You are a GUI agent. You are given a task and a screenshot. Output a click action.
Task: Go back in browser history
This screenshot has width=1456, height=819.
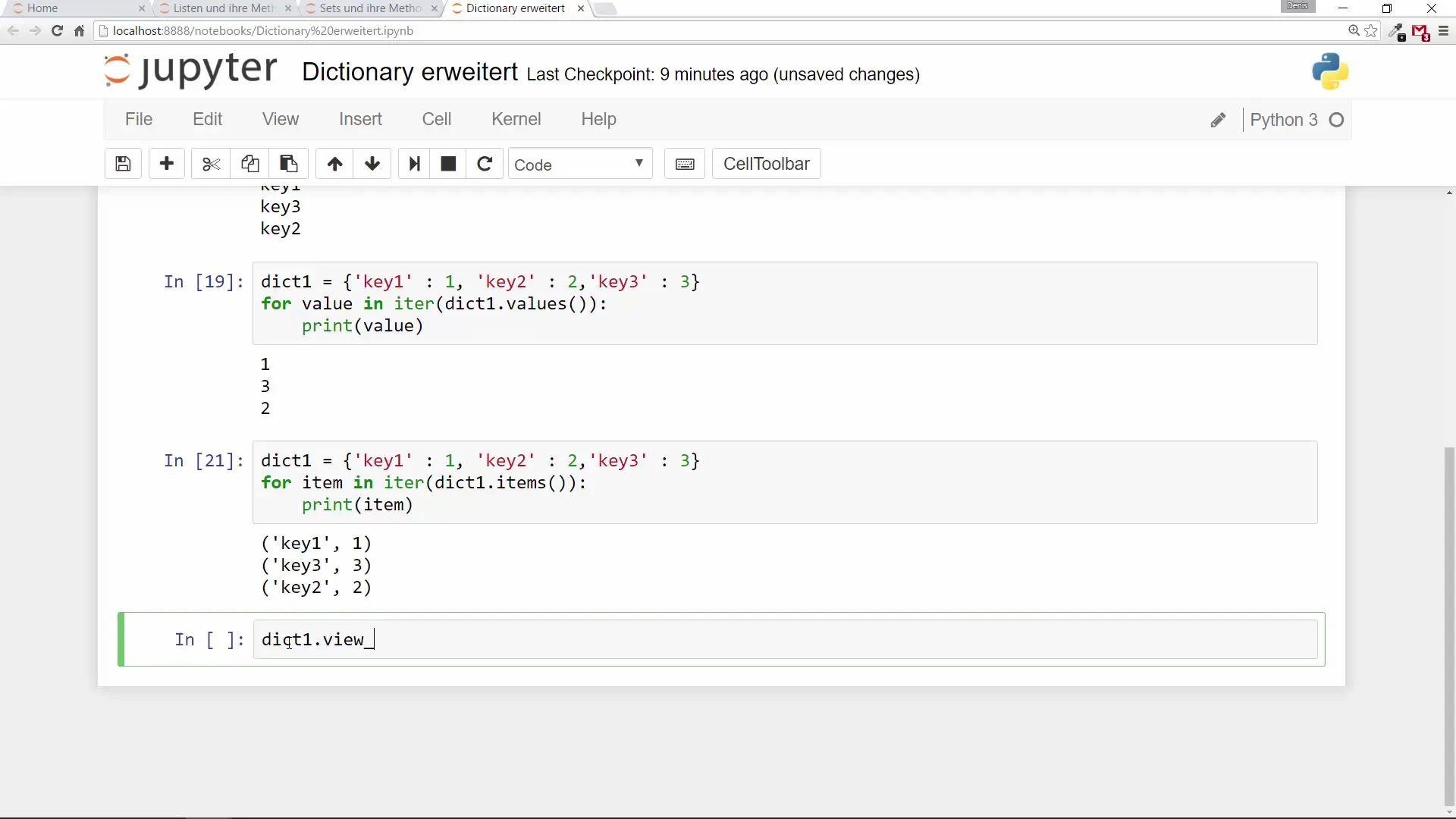click(x=13, y=31)
